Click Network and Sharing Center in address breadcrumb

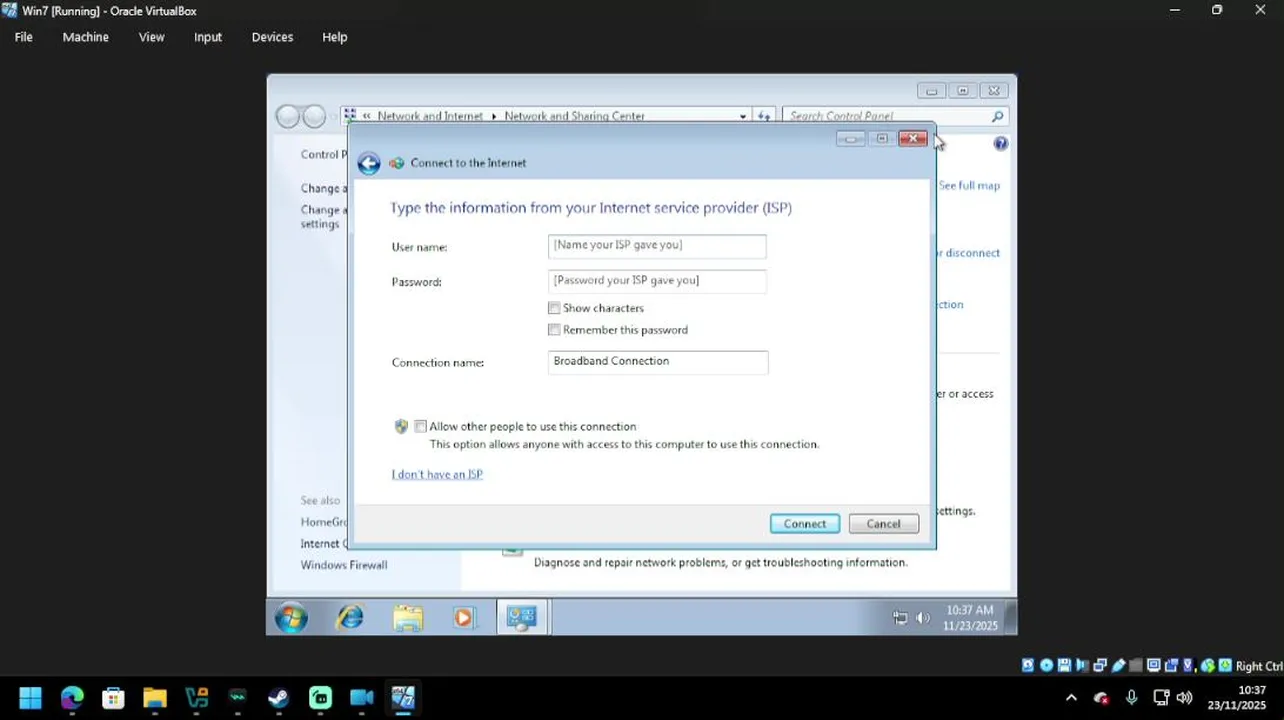(575, 116)
